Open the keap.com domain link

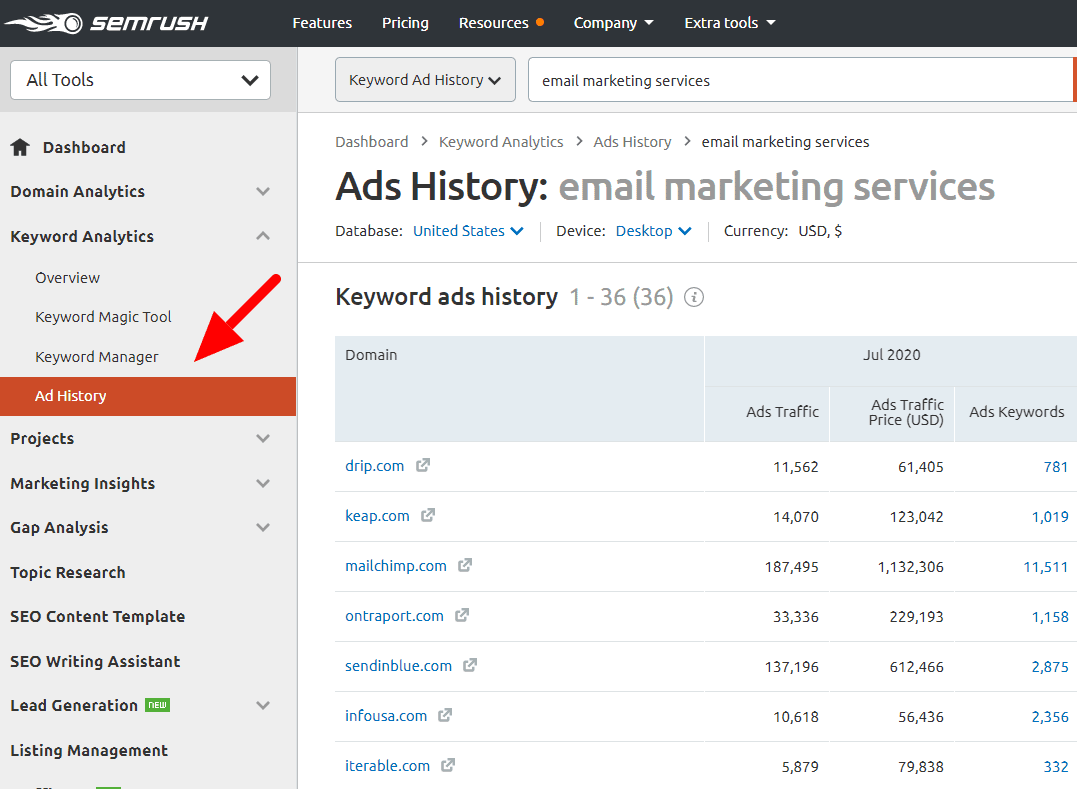(377, 516)
